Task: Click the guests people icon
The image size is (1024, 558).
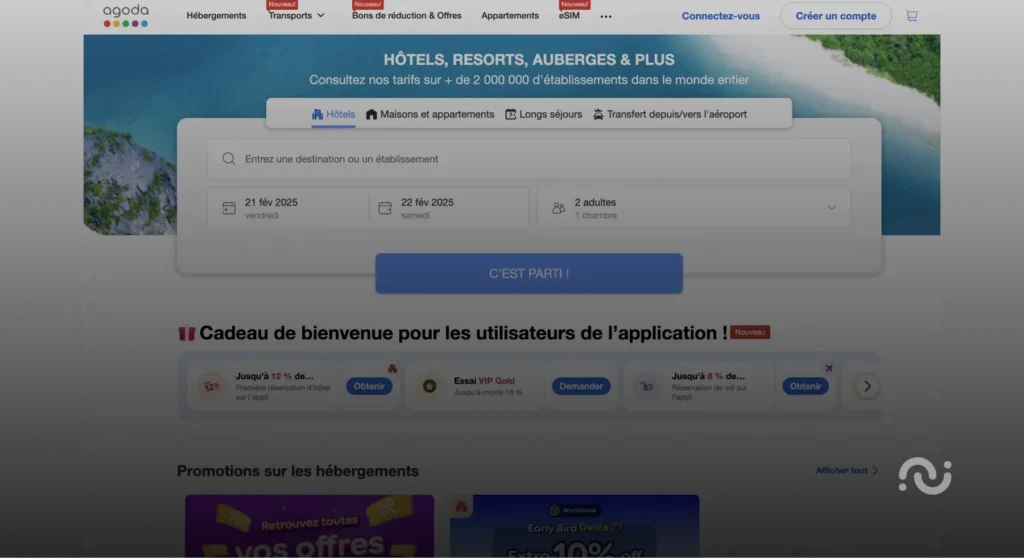Action: point(558,208)
